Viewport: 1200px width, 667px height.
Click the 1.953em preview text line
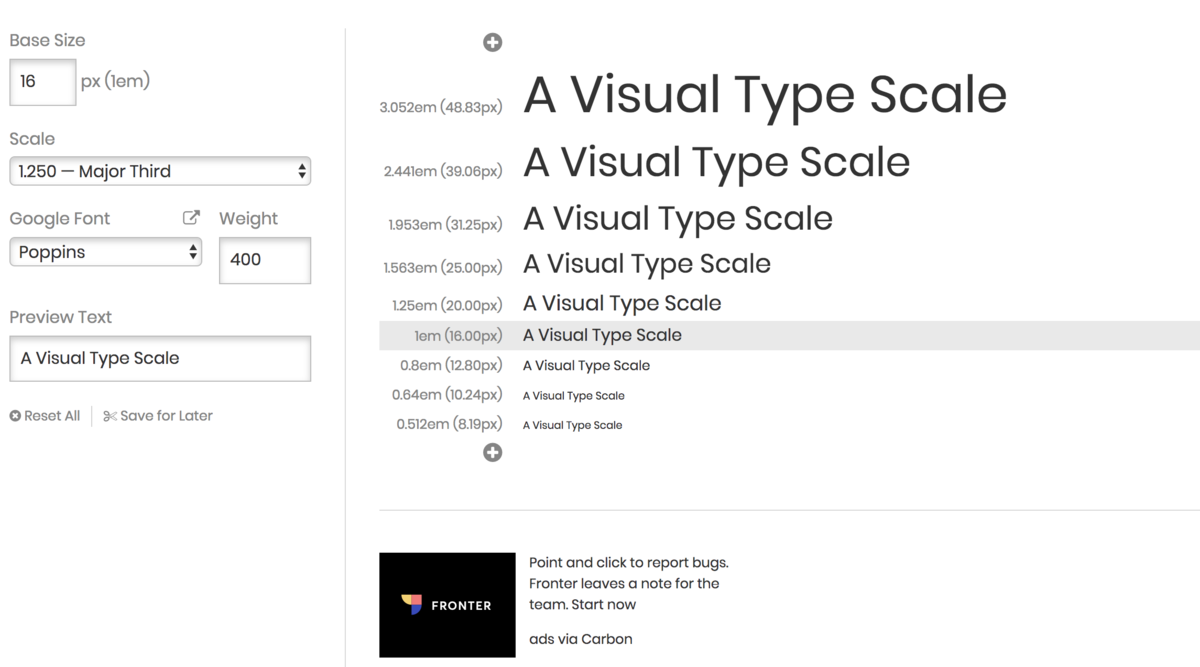pyautogui.click(x=677, y=219)
